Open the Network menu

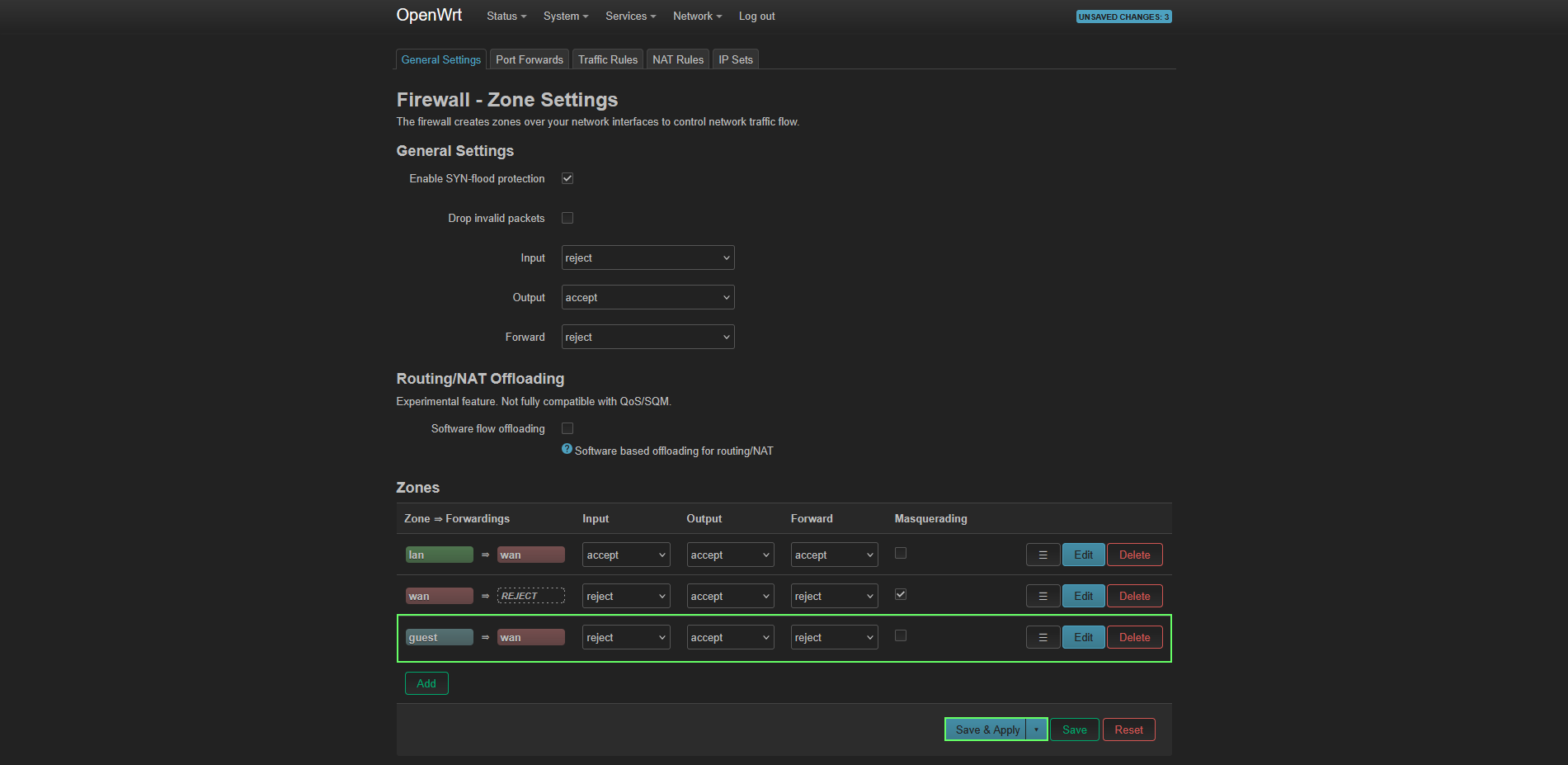click(x=697, y=16)
